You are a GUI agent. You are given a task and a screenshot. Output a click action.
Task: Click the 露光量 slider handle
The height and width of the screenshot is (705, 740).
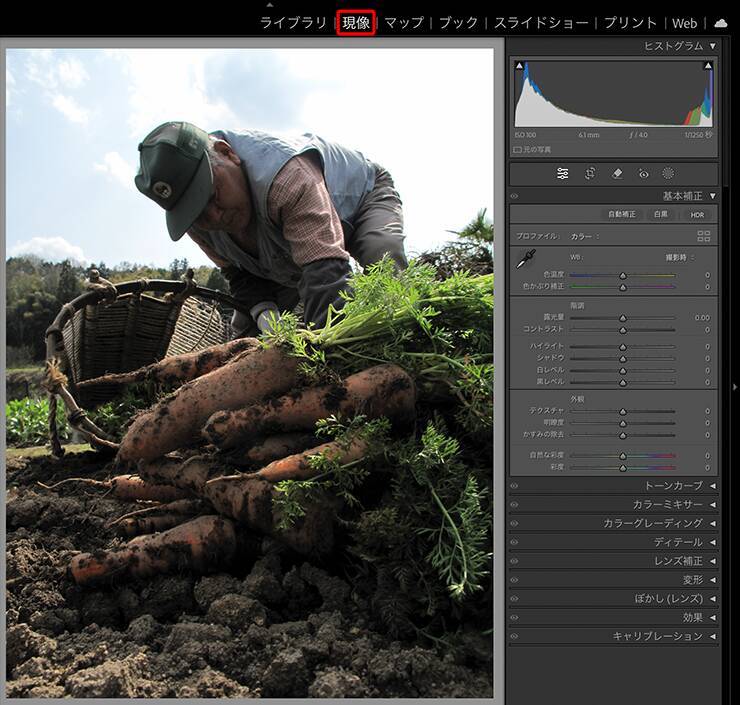pos(622,318)
